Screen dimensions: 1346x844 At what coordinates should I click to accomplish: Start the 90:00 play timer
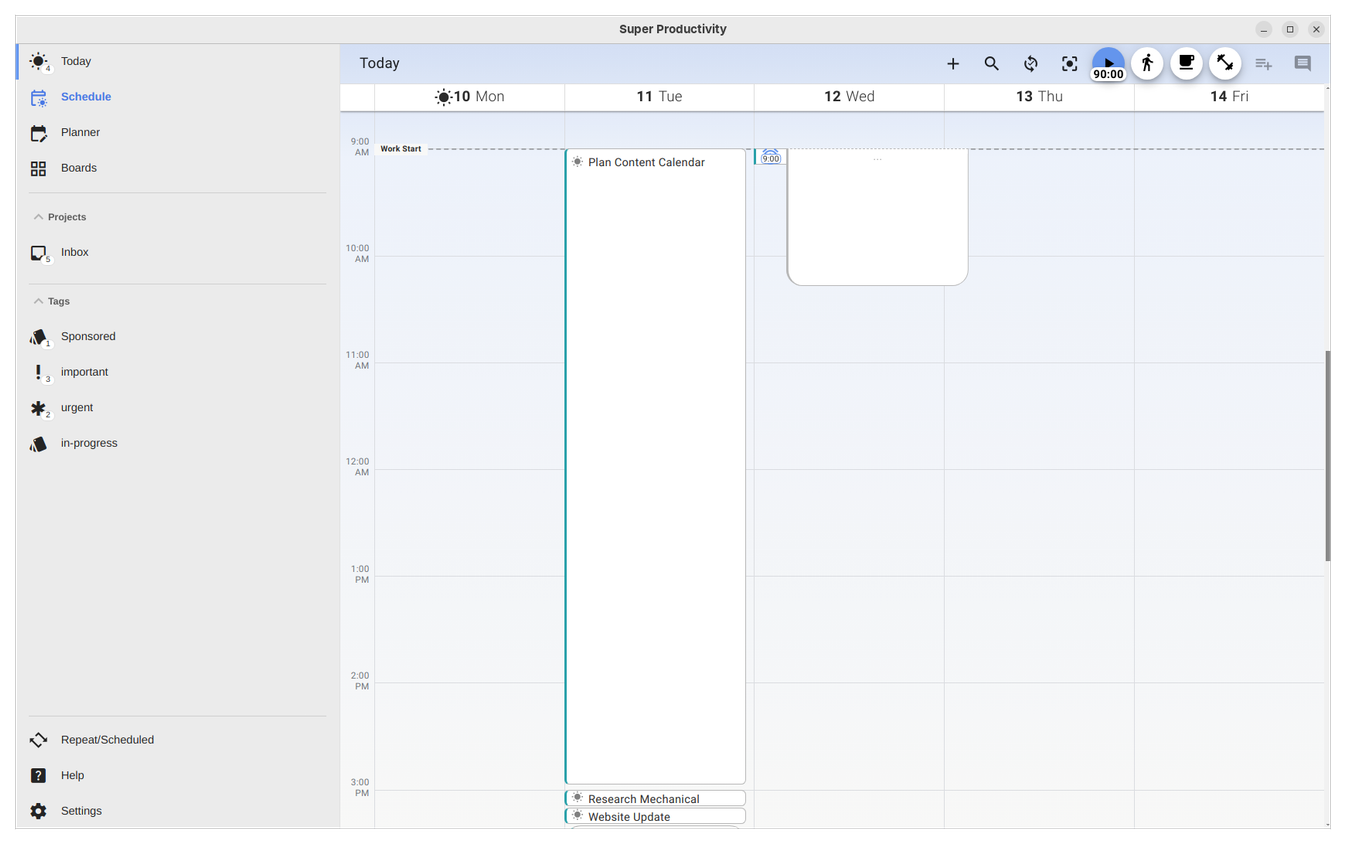1108,63
